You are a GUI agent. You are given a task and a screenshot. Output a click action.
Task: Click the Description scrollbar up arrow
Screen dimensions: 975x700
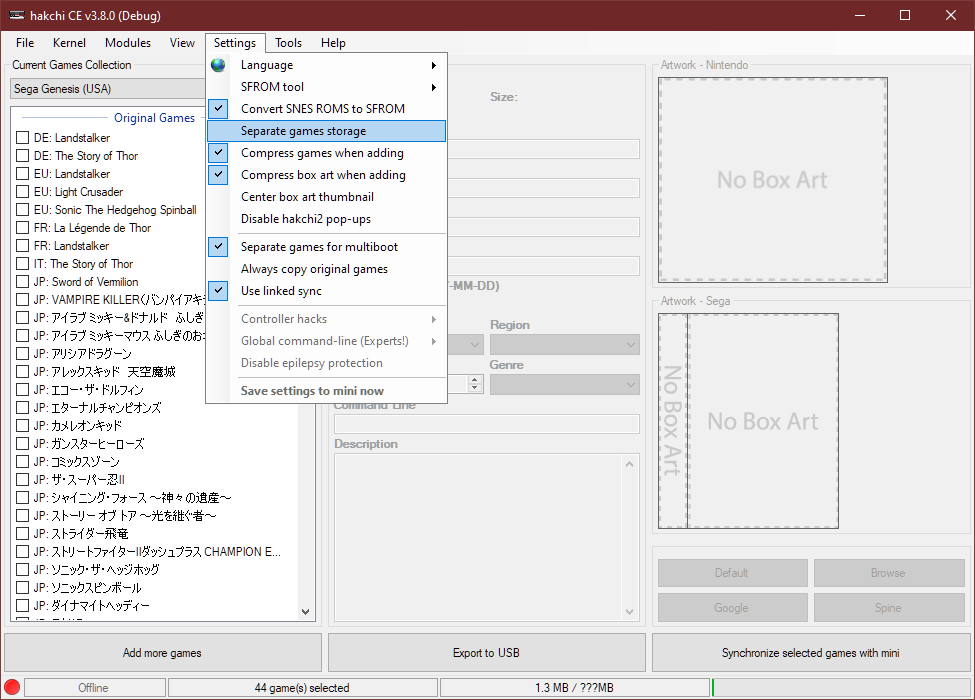coord(629,464)
